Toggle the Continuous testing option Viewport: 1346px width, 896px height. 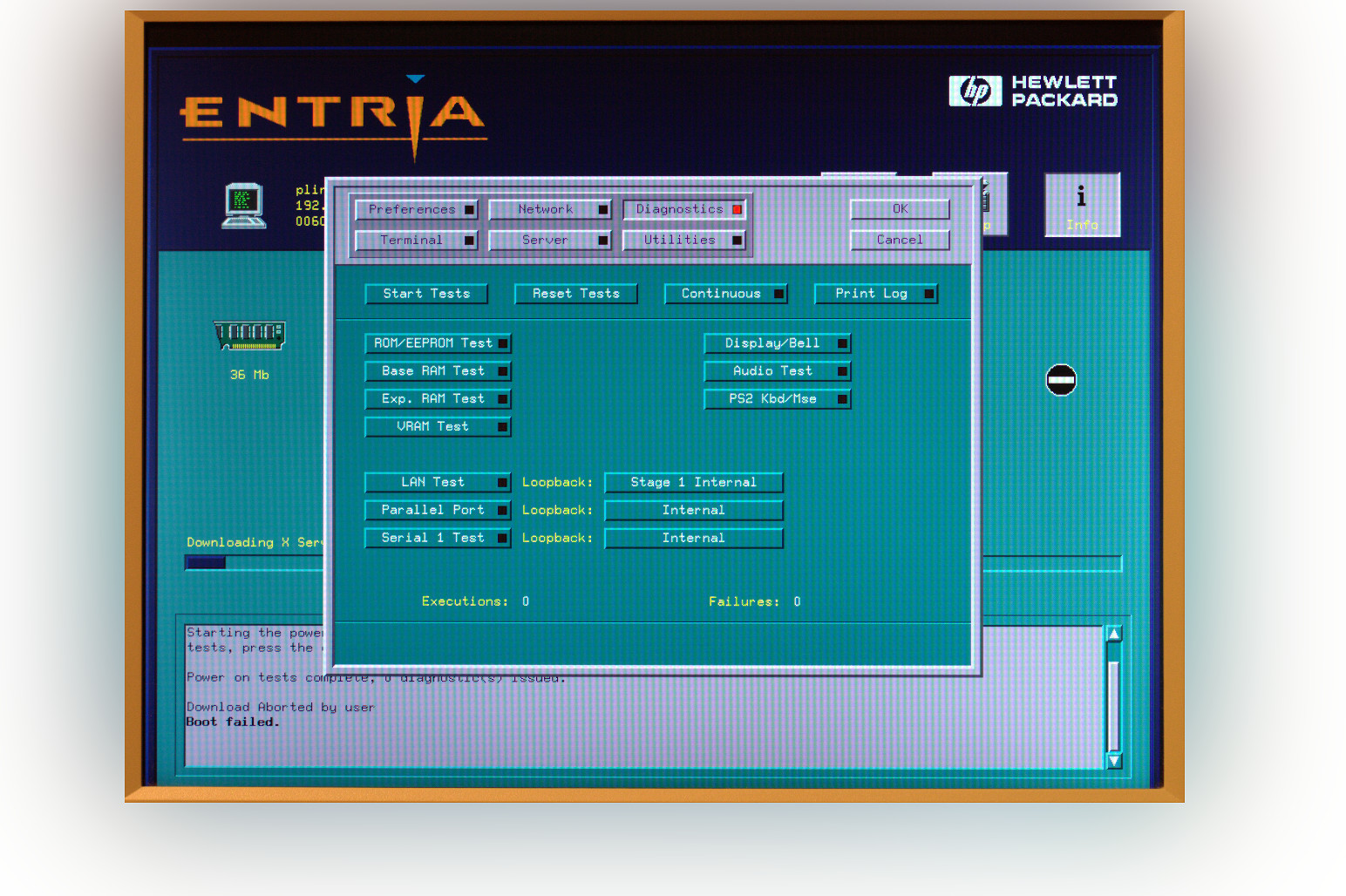[725, 294]
